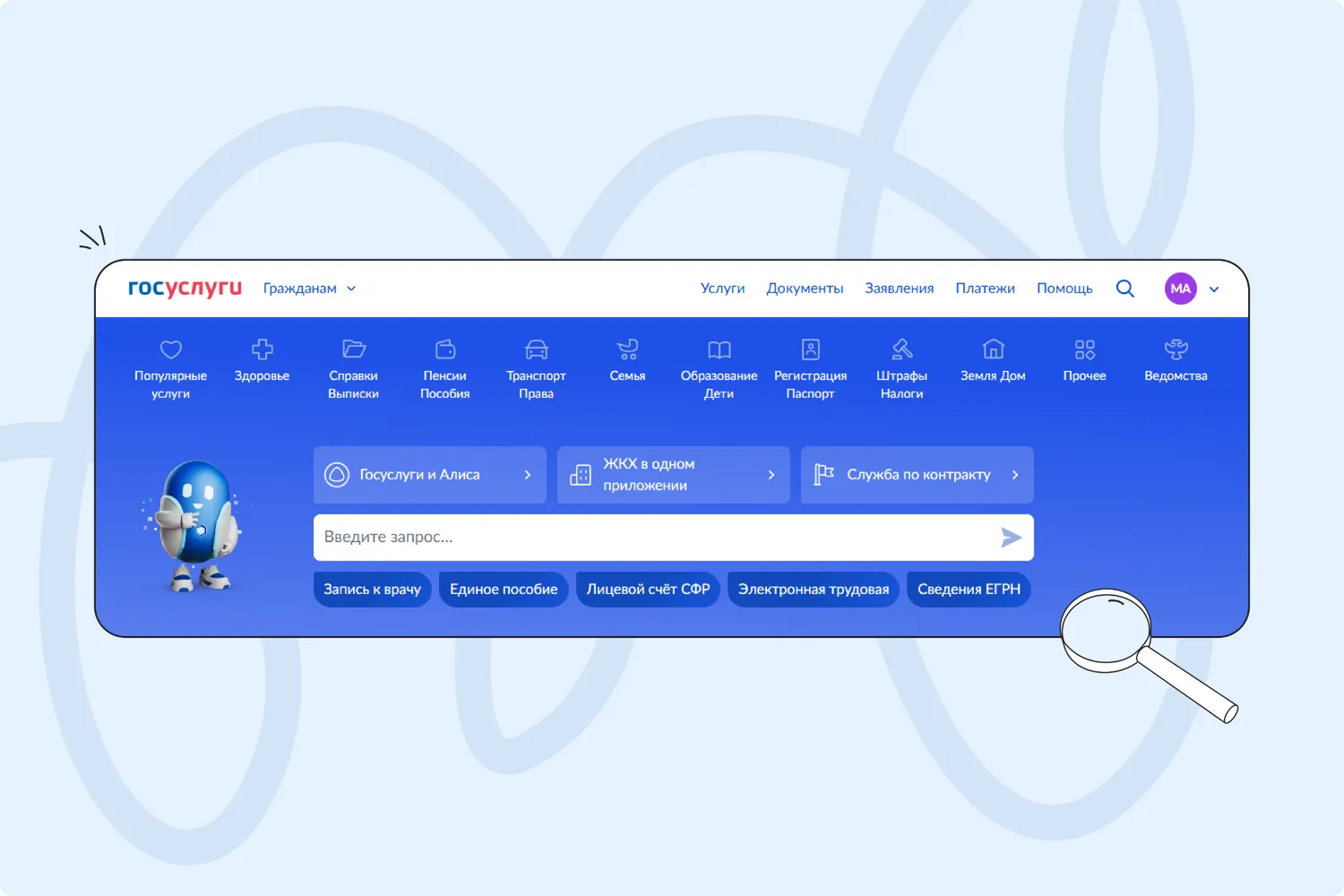
Task: Open Транспорт Права car icon
Action: click(537, 349)
